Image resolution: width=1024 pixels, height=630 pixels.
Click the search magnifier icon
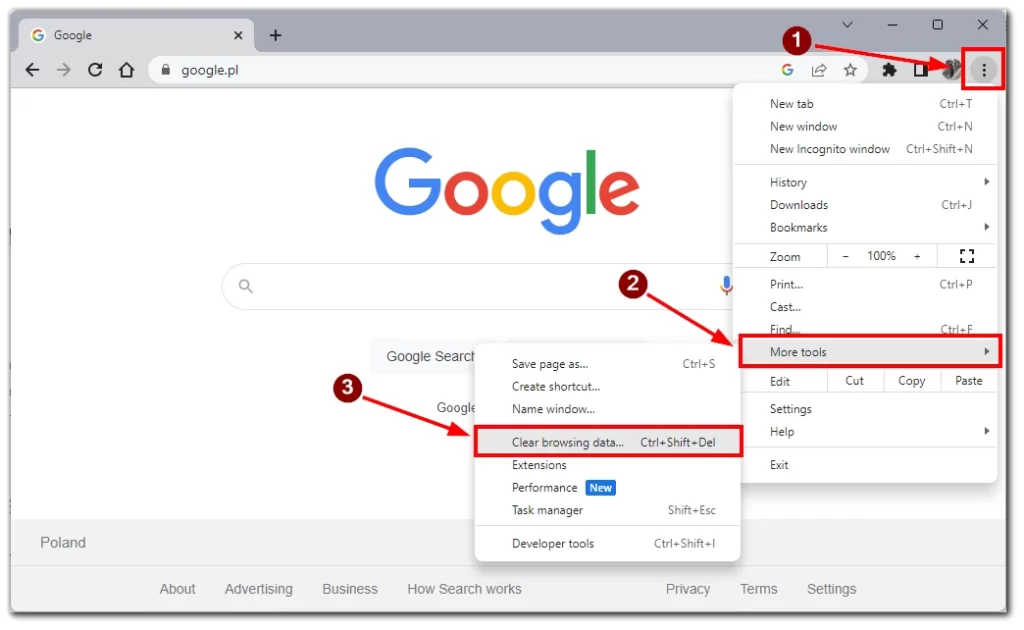[246, 286]
